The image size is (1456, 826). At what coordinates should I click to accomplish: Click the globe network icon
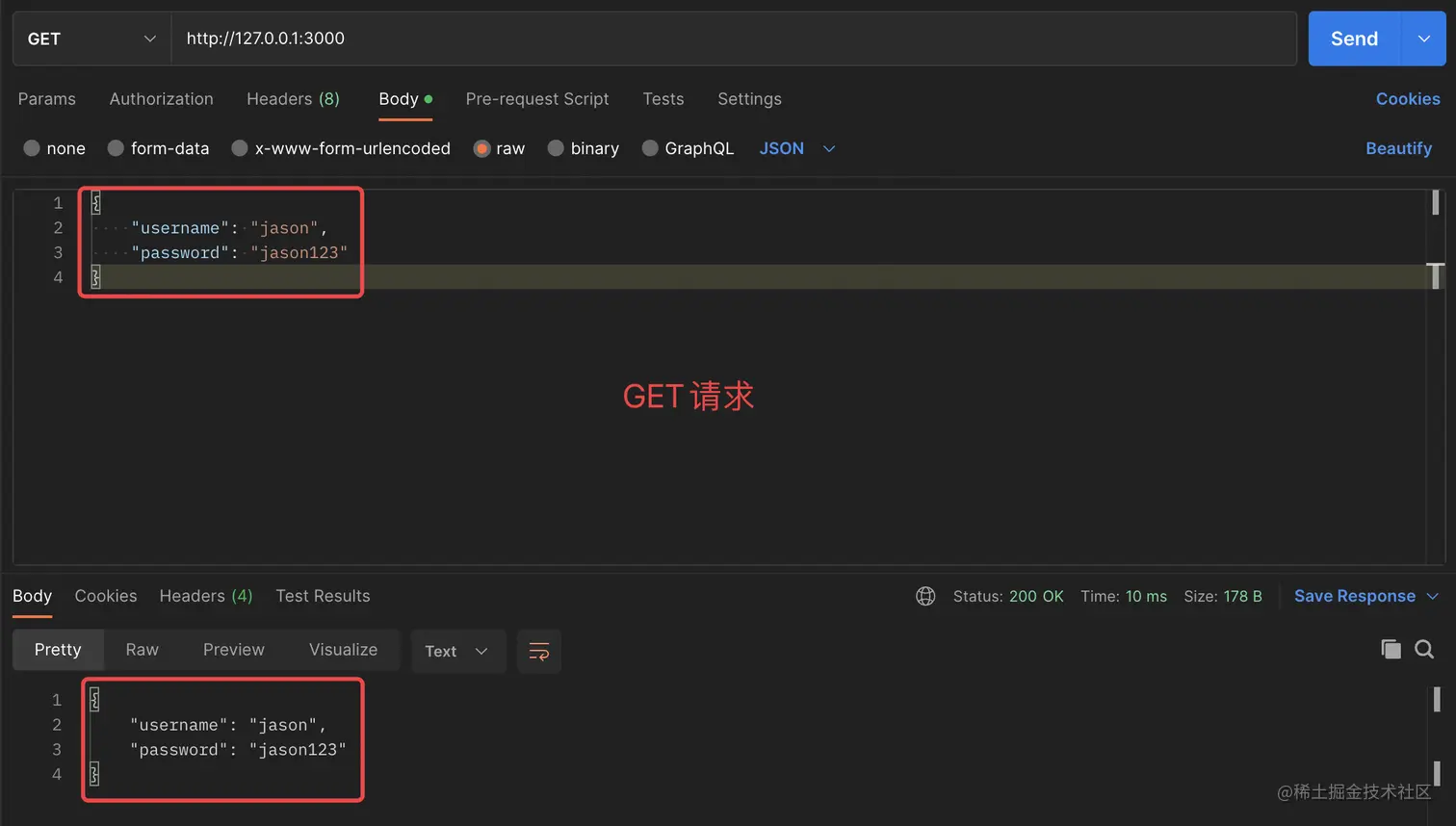pyautogui.click(x=925, y=596)
